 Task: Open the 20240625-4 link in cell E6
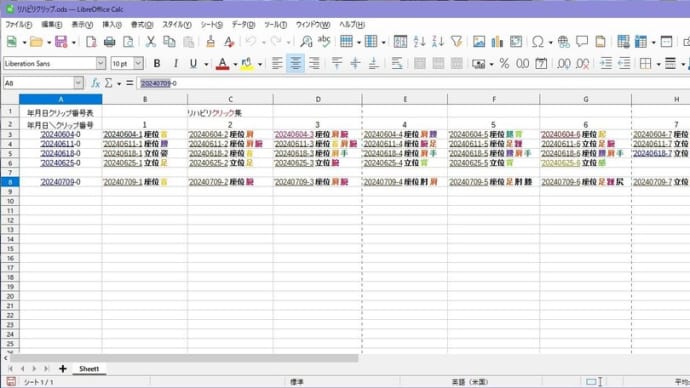point(383,163)
